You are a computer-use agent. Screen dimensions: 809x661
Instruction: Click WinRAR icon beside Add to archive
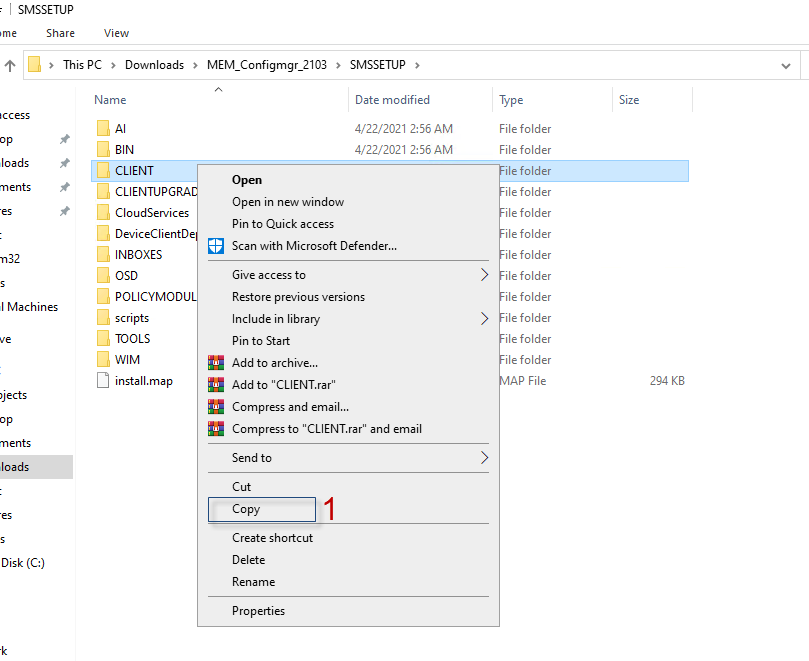pos(216,363)
